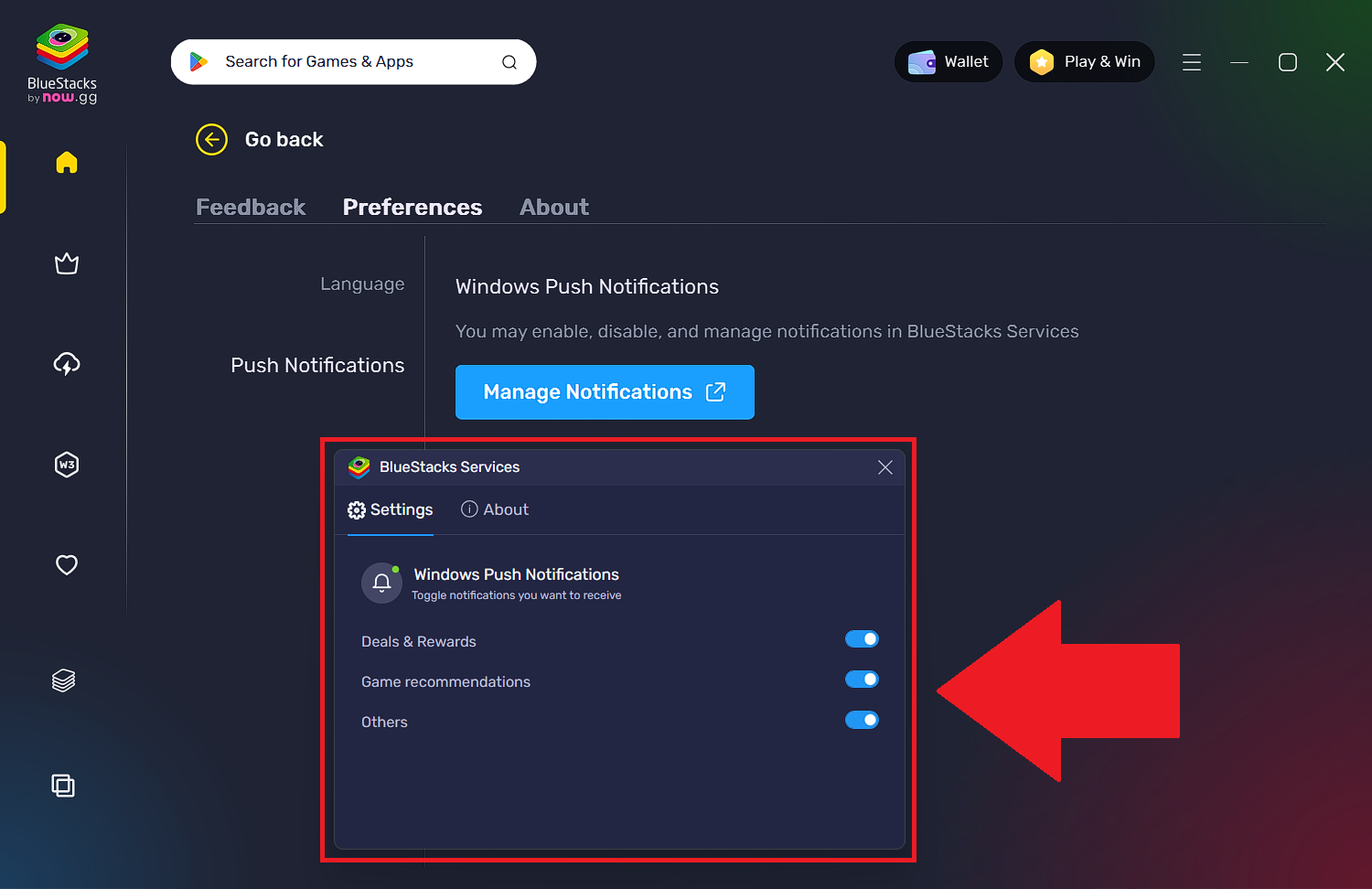Open the Home page from the sidebar

(66, 162)
